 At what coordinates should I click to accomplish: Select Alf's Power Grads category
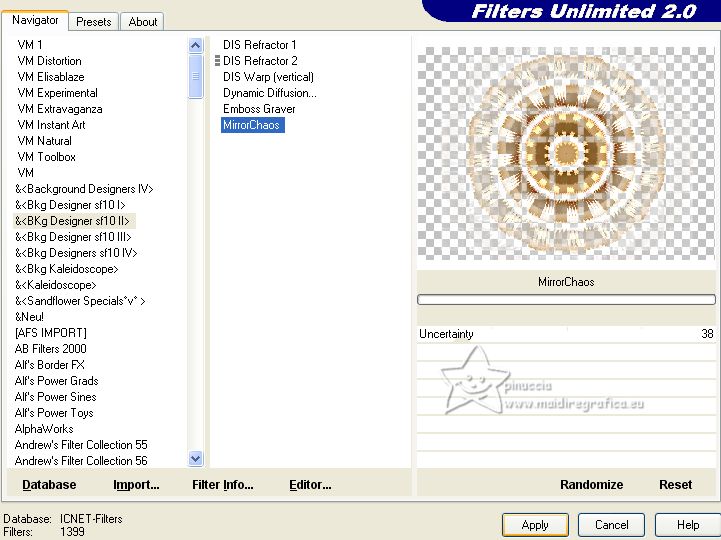click(57, 381)
